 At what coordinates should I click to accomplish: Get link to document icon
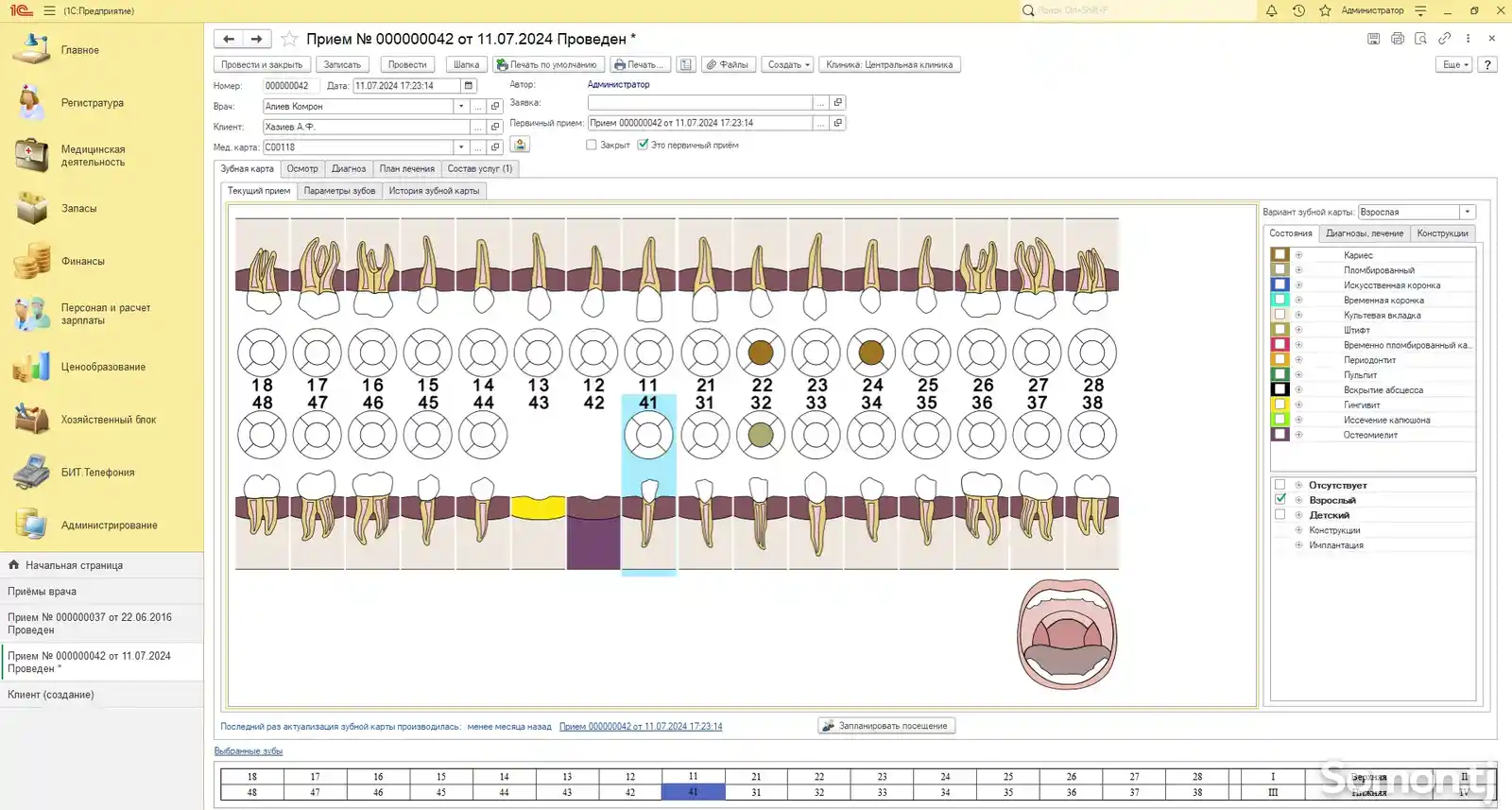point(1444,39)
